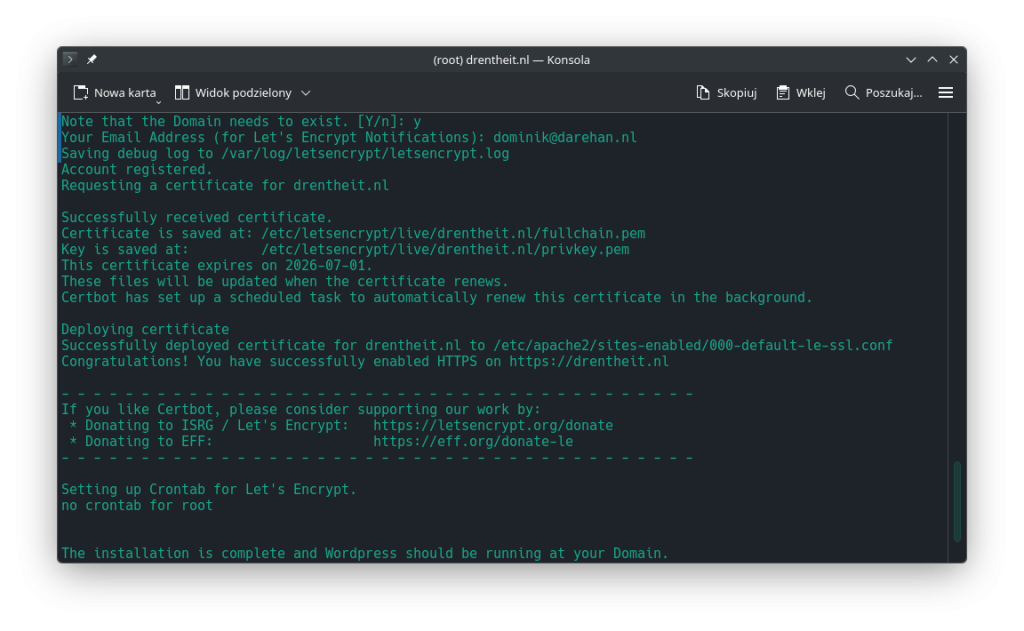Click the Widok podzielony split view icon

(182, 93)
